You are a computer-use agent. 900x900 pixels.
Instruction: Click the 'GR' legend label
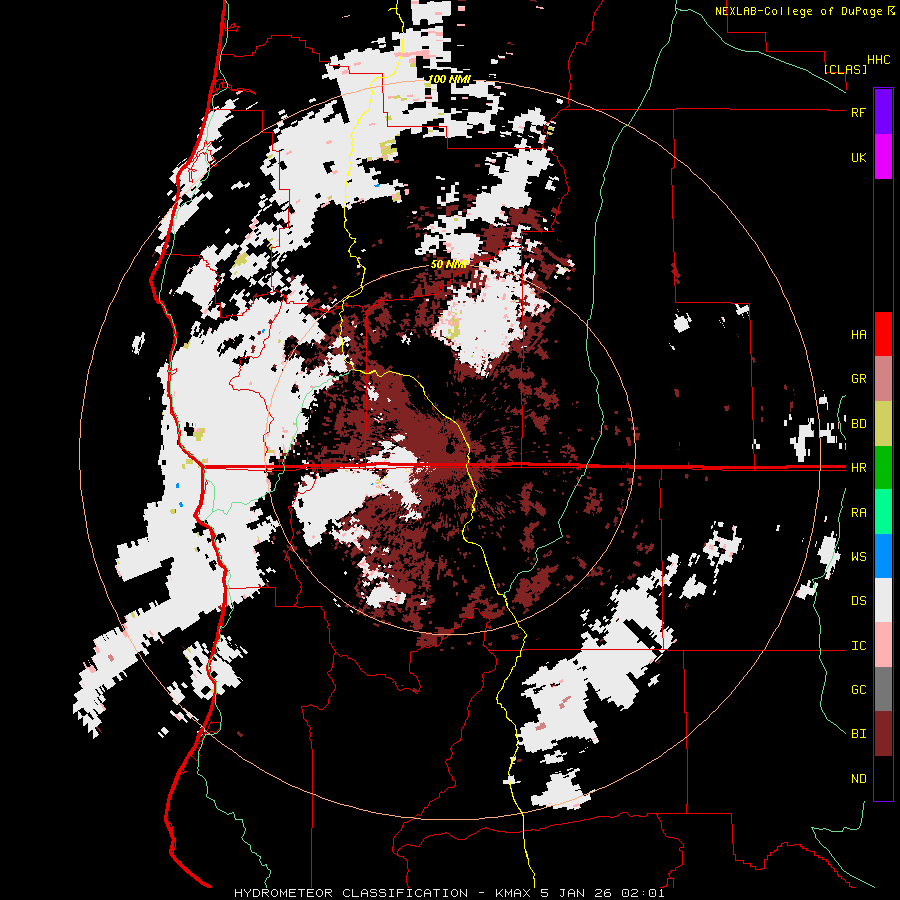[x=858, y=379]
